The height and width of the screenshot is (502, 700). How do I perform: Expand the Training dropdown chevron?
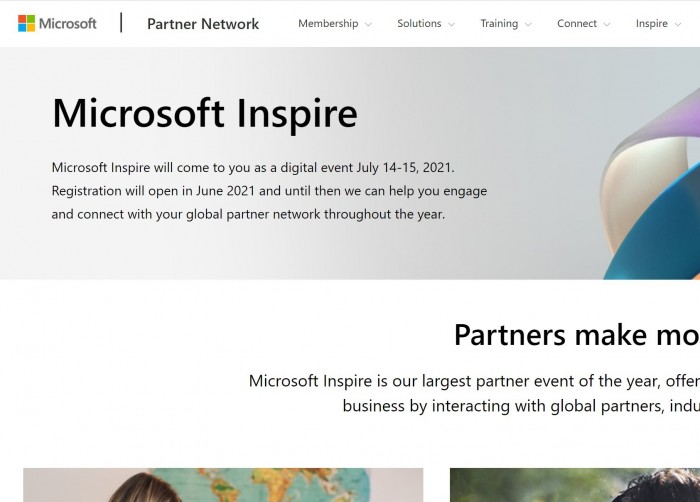pyautogui.click(x=528, y=24)
